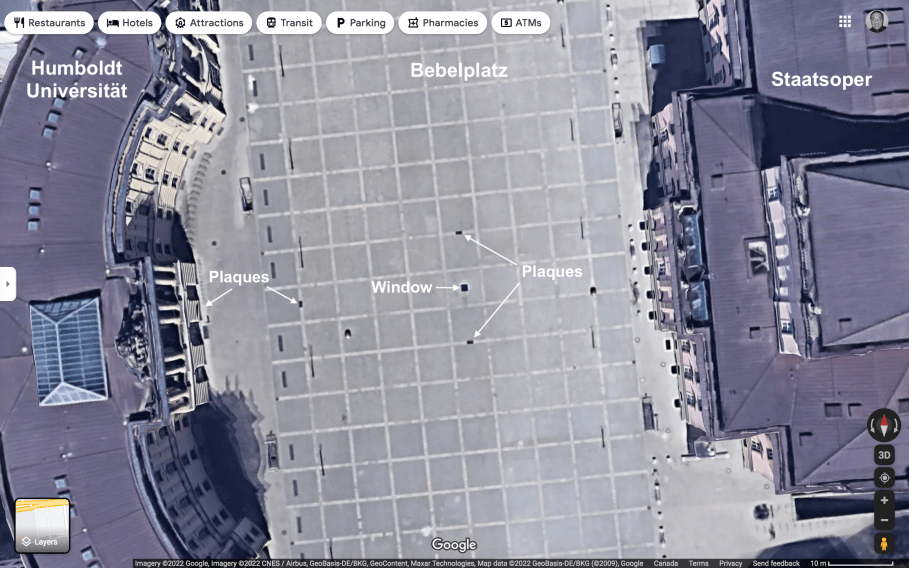
Task: Reset view north with compass needle
Action: pyautogui.click(x=884, y=425)
